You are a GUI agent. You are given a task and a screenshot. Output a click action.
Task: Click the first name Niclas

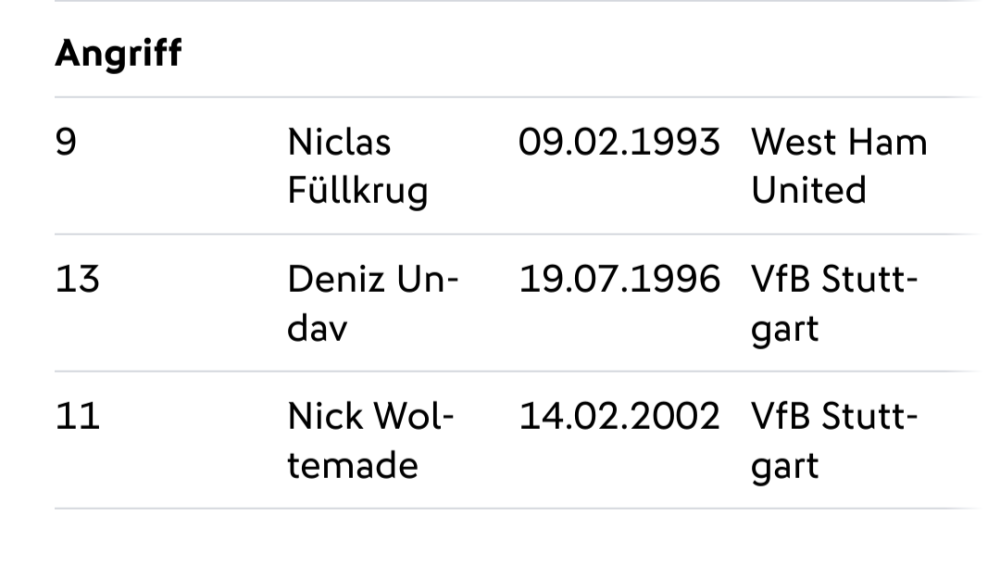(339, 143)
